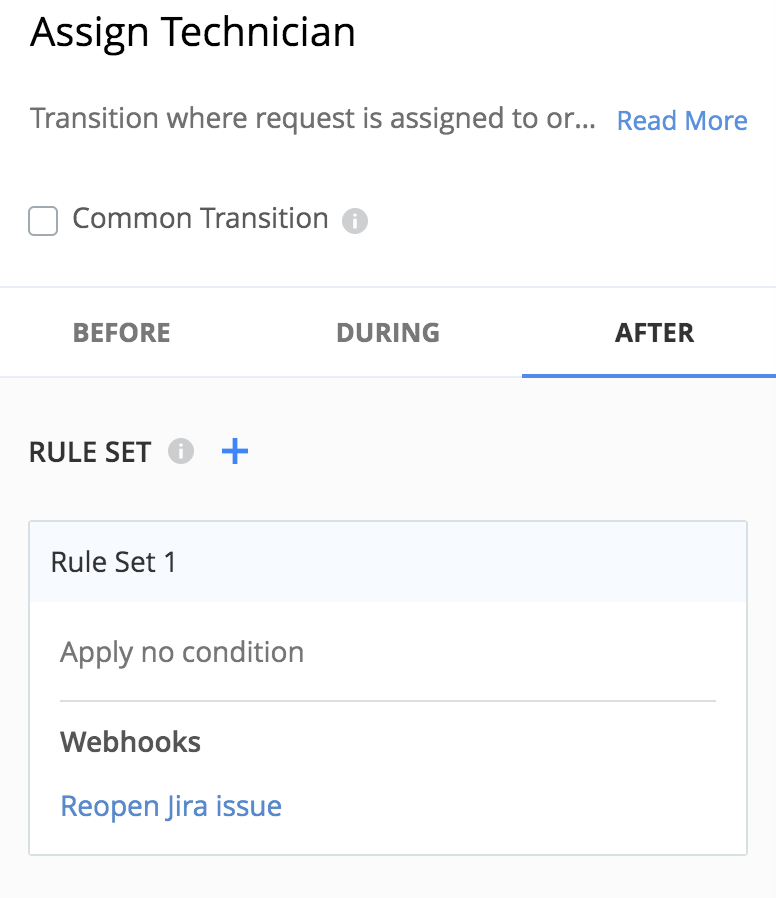Open the Reopen Jira issue webhook

[x=171, y=806]
